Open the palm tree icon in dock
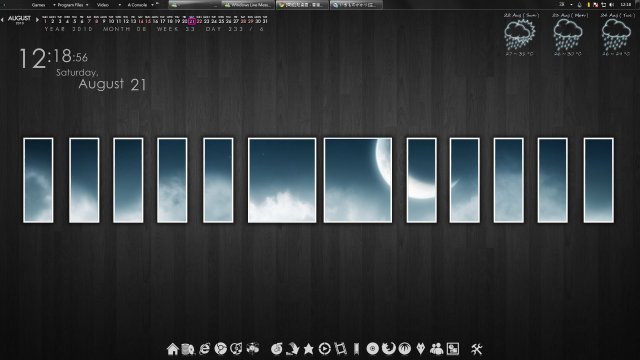The height and width of the screenshot is (360, 640). (404, 349)
